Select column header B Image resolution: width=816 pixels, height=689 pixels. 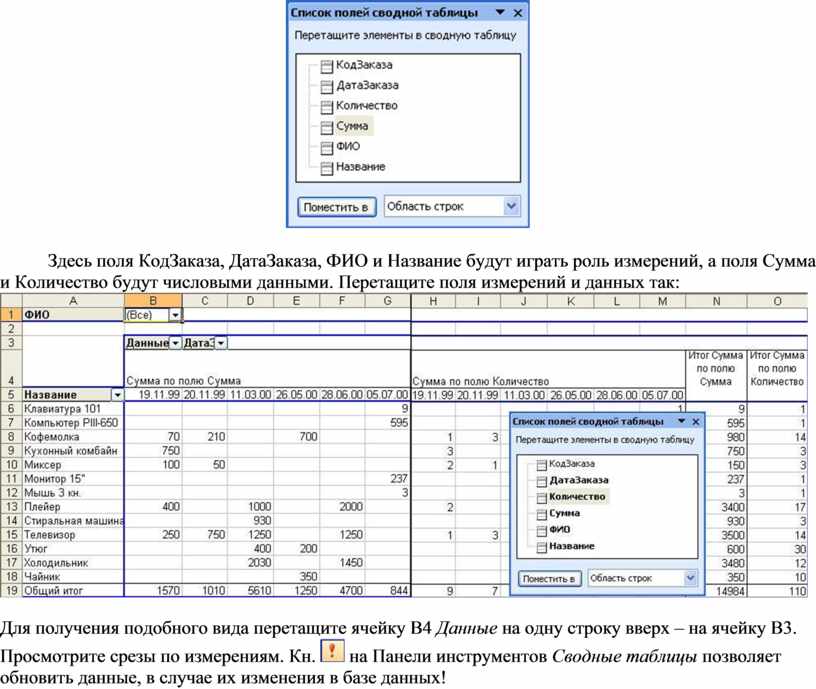pyautogui.click(x=153, y=301)
